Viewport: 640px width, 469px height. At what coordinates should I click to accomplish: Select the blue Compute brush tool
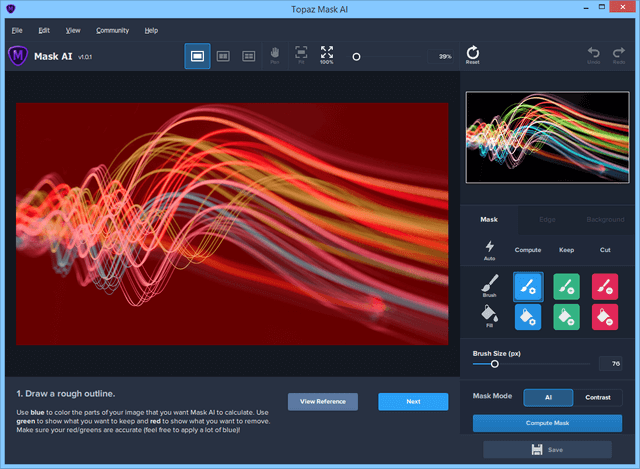(530, 286)
